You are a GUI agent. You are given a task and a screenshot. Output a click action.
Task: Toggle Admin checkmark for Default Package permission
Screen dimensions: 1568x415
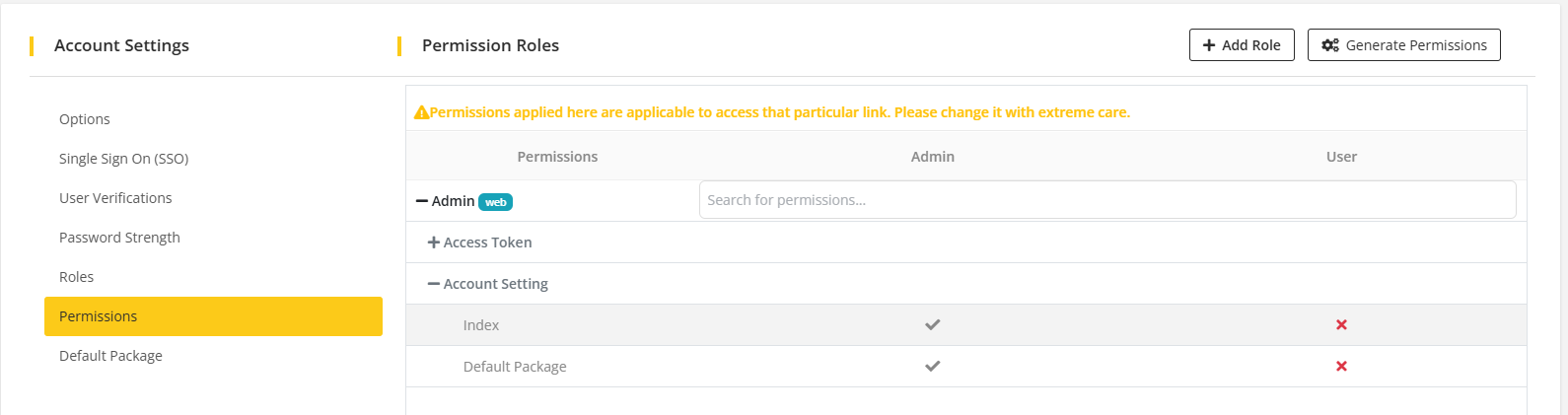click(932, 366)
